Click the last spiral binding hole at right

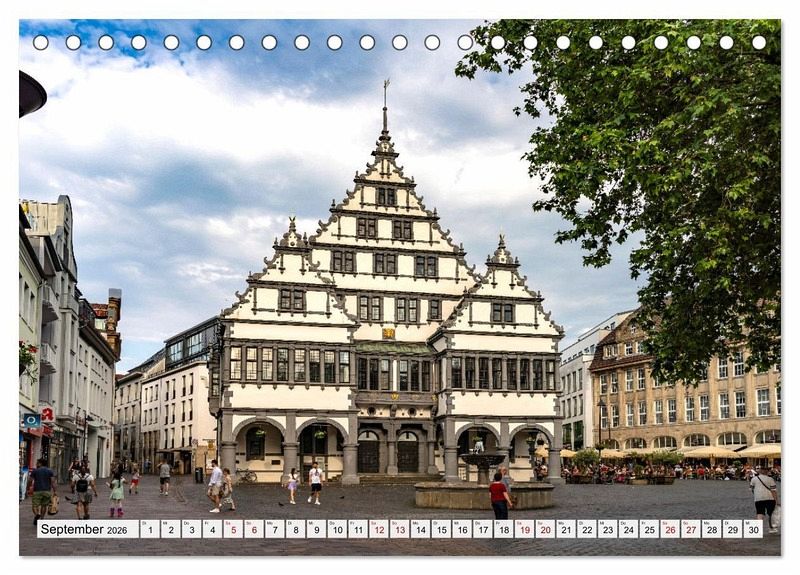click(x=759, y=42)
